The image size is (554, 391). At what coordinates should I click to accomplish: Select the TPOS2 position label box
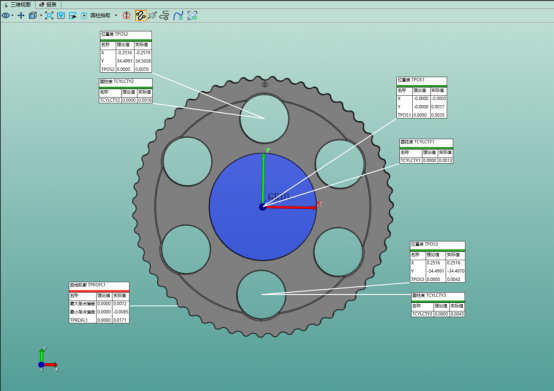tap(125, 52)
